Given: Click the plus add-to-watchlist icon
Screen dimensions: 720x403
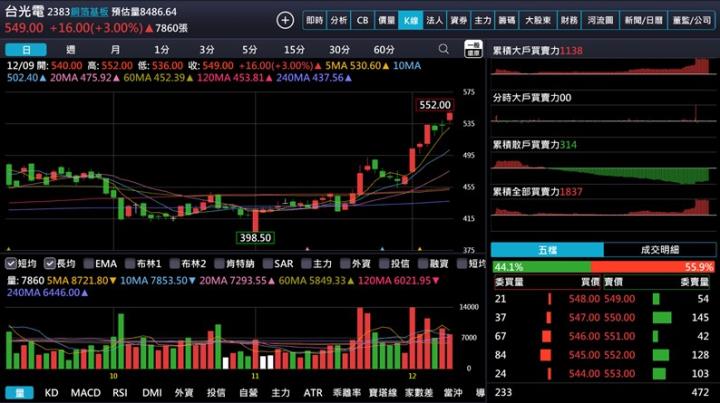Looking at the screenshot, I should (x=285, y=20).
